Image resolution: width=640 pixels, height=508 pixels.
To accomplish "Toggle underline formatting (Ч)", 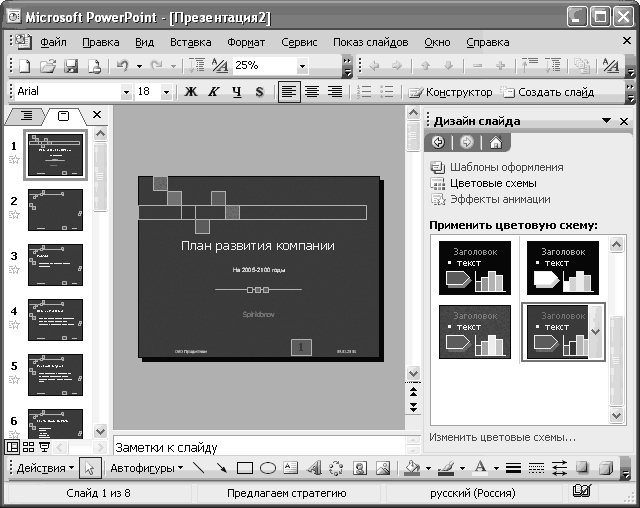I will [236, 91].
